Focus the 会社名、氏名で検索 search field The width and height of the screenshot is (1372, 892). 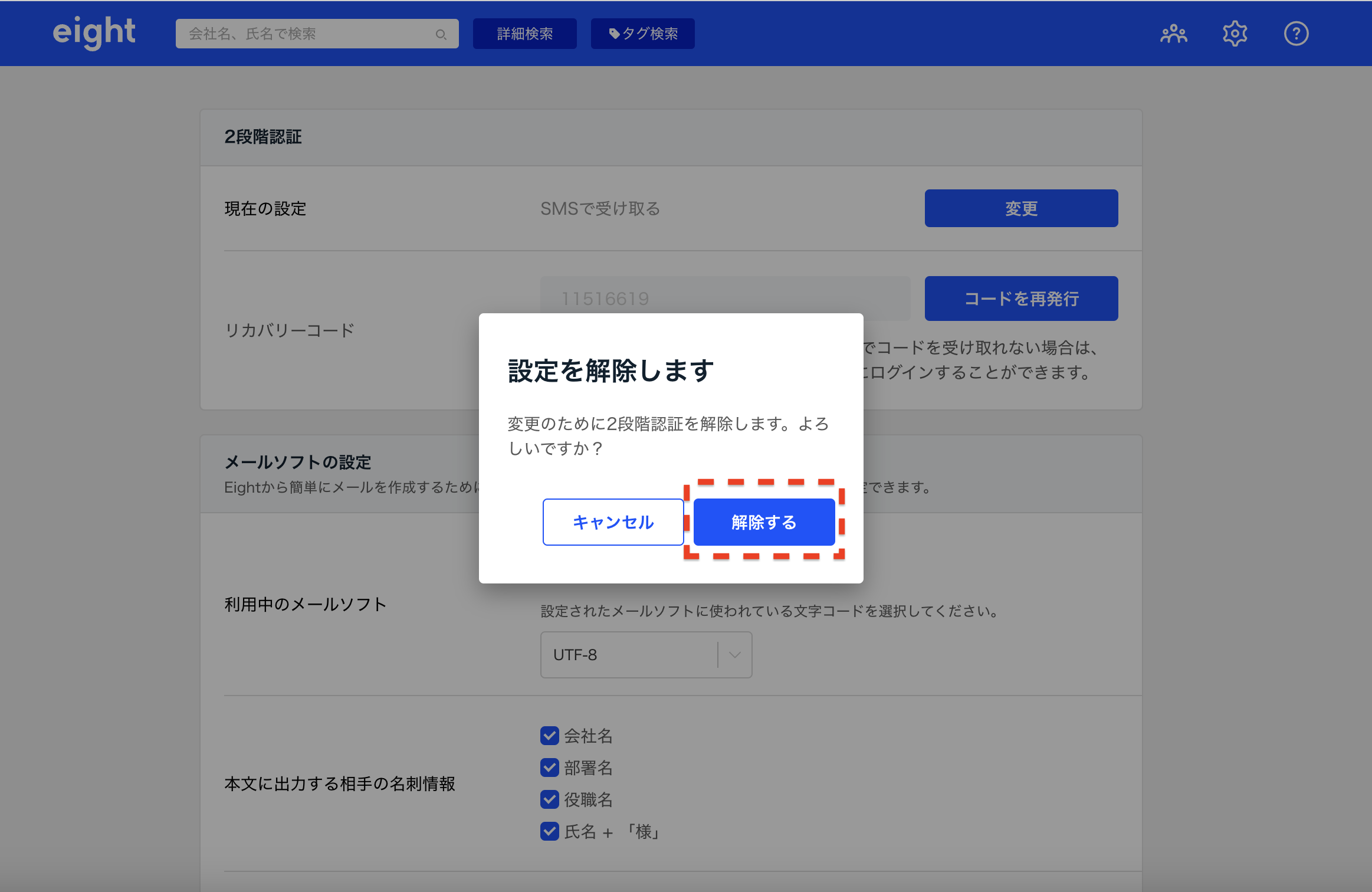pyautogui.click(x=307, y=34)
